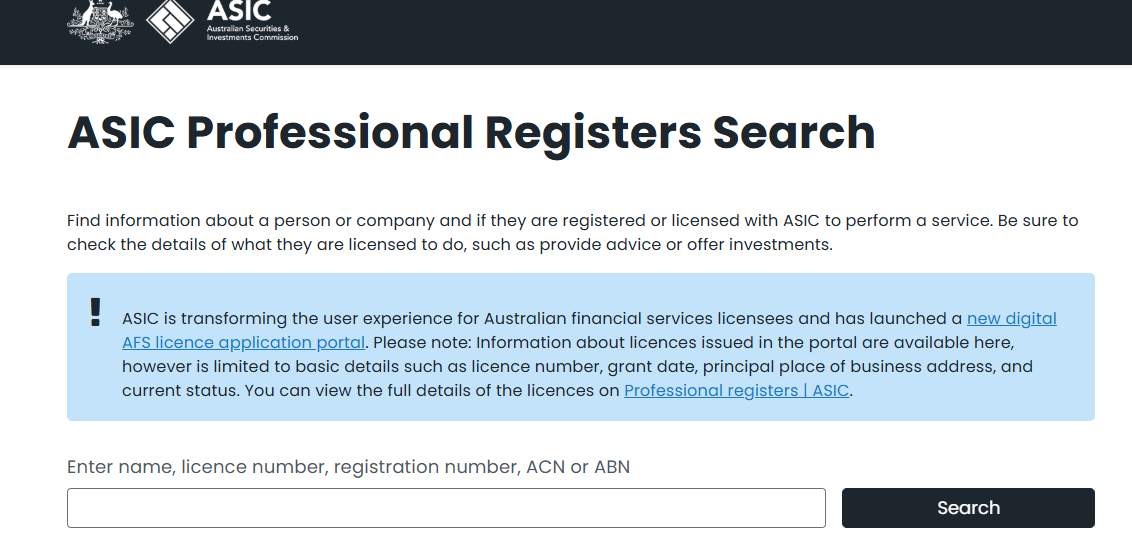Focus the name or licence number search field
The height and width of the screenshot is (560, 1132).
click(x=446, y=508)
